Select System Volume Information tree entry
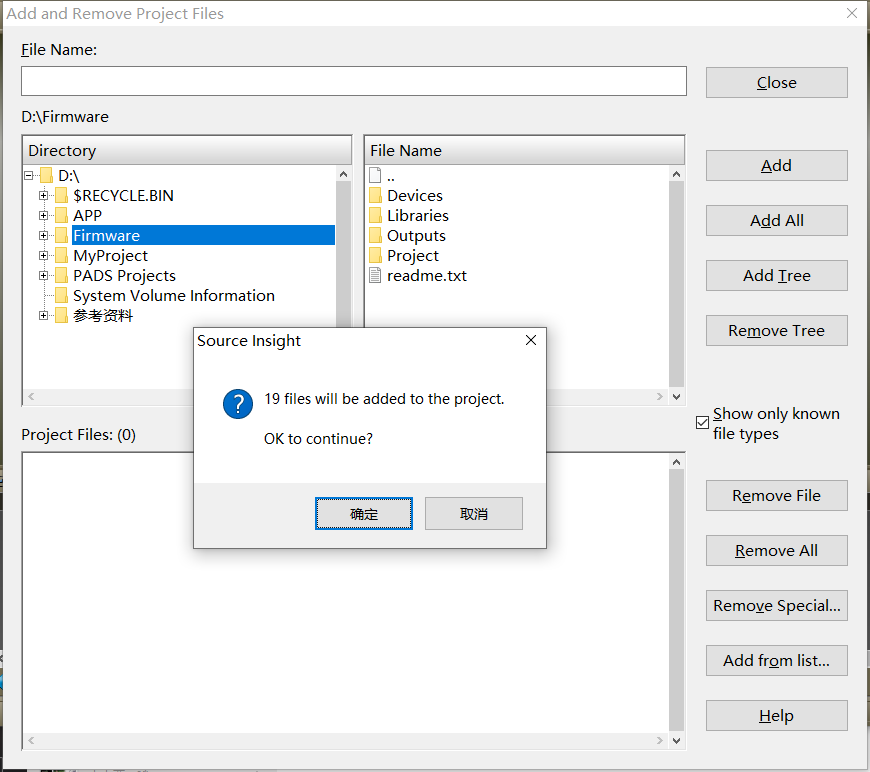This screenshot has height=772, width=870. pyautogui.click(x=174, y=295)
